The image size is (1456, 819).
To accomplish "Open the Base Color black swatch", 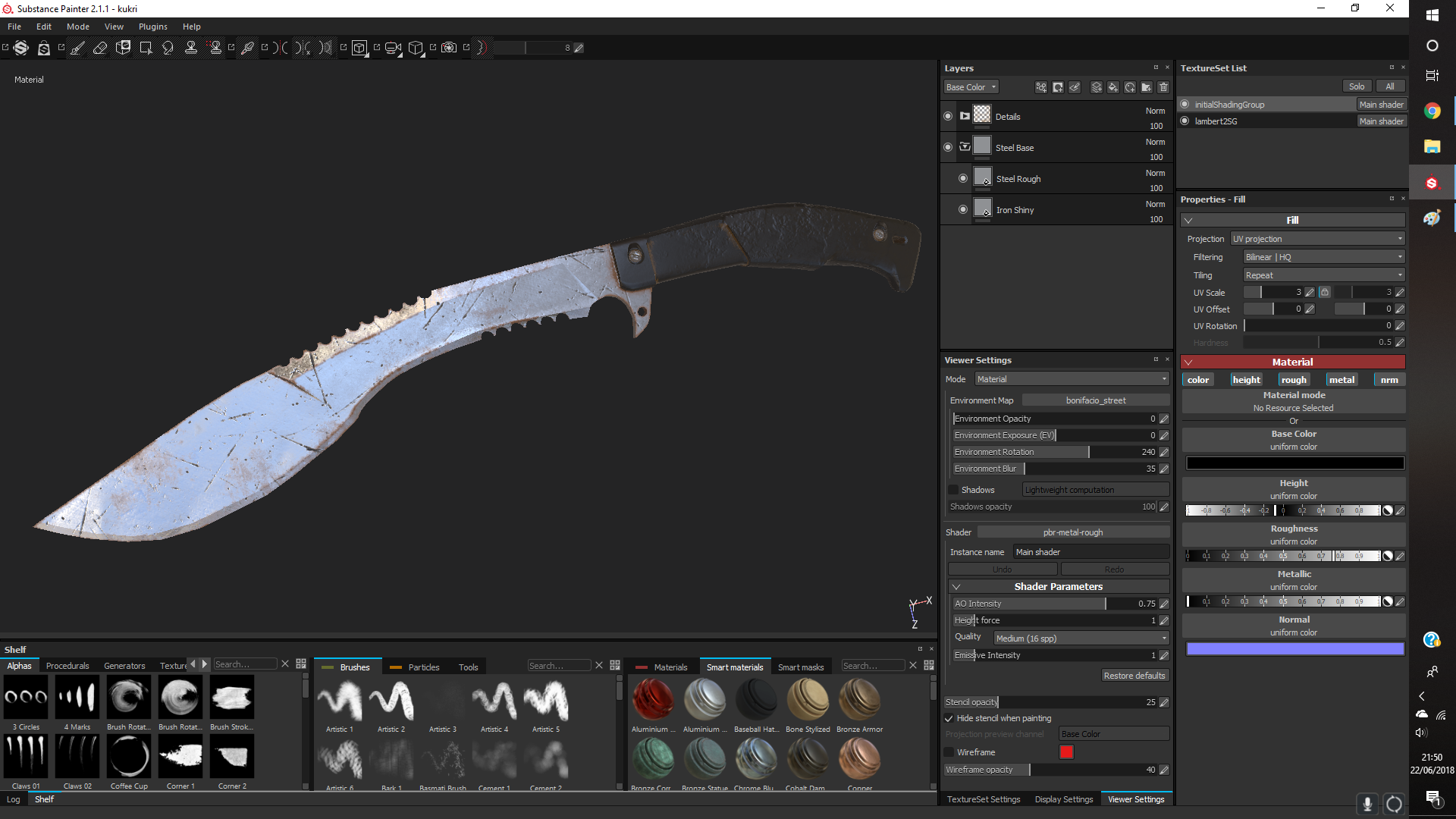I will [1295, 463].
